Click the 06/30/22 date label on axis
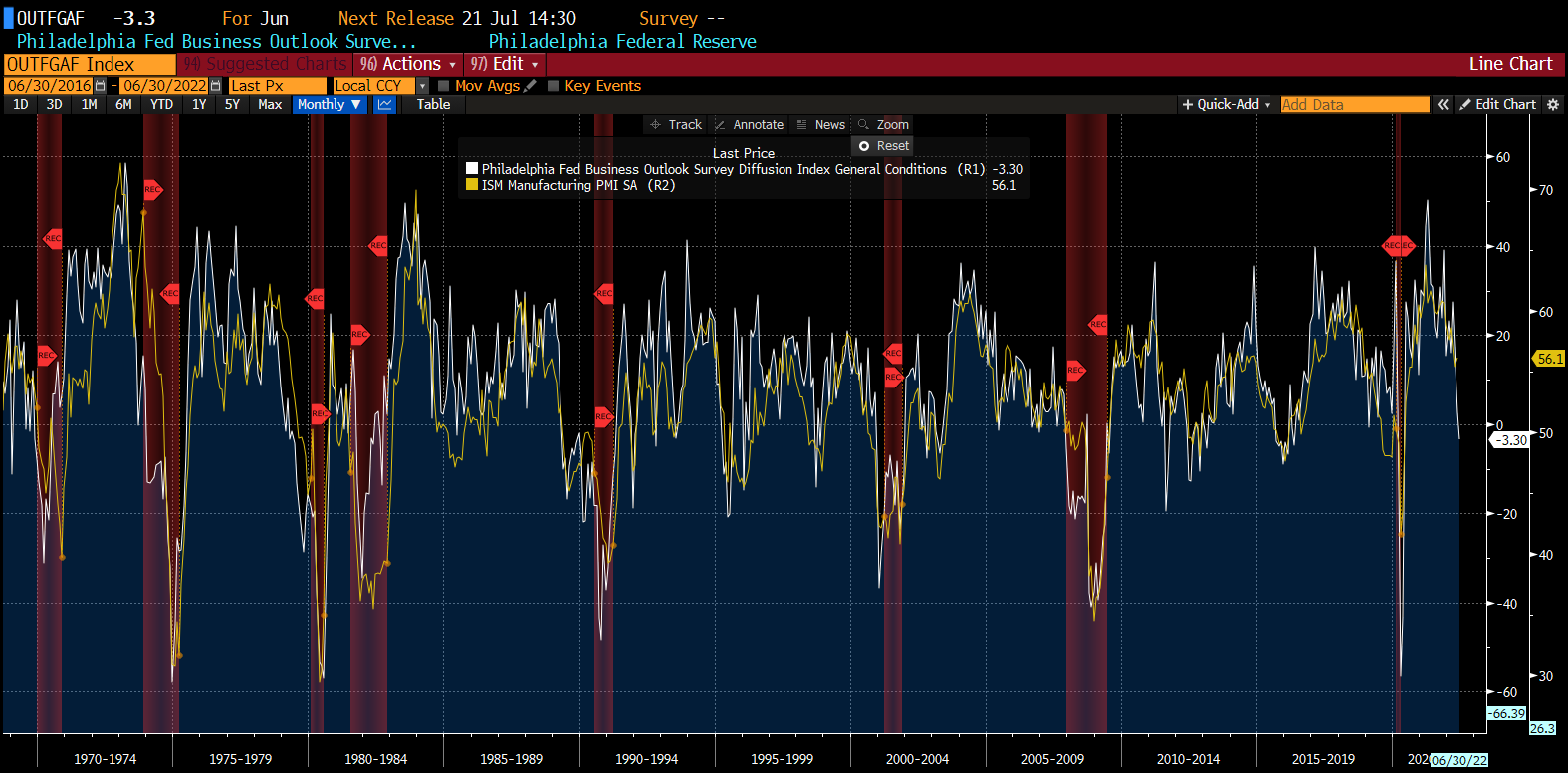 [1459, 760]
